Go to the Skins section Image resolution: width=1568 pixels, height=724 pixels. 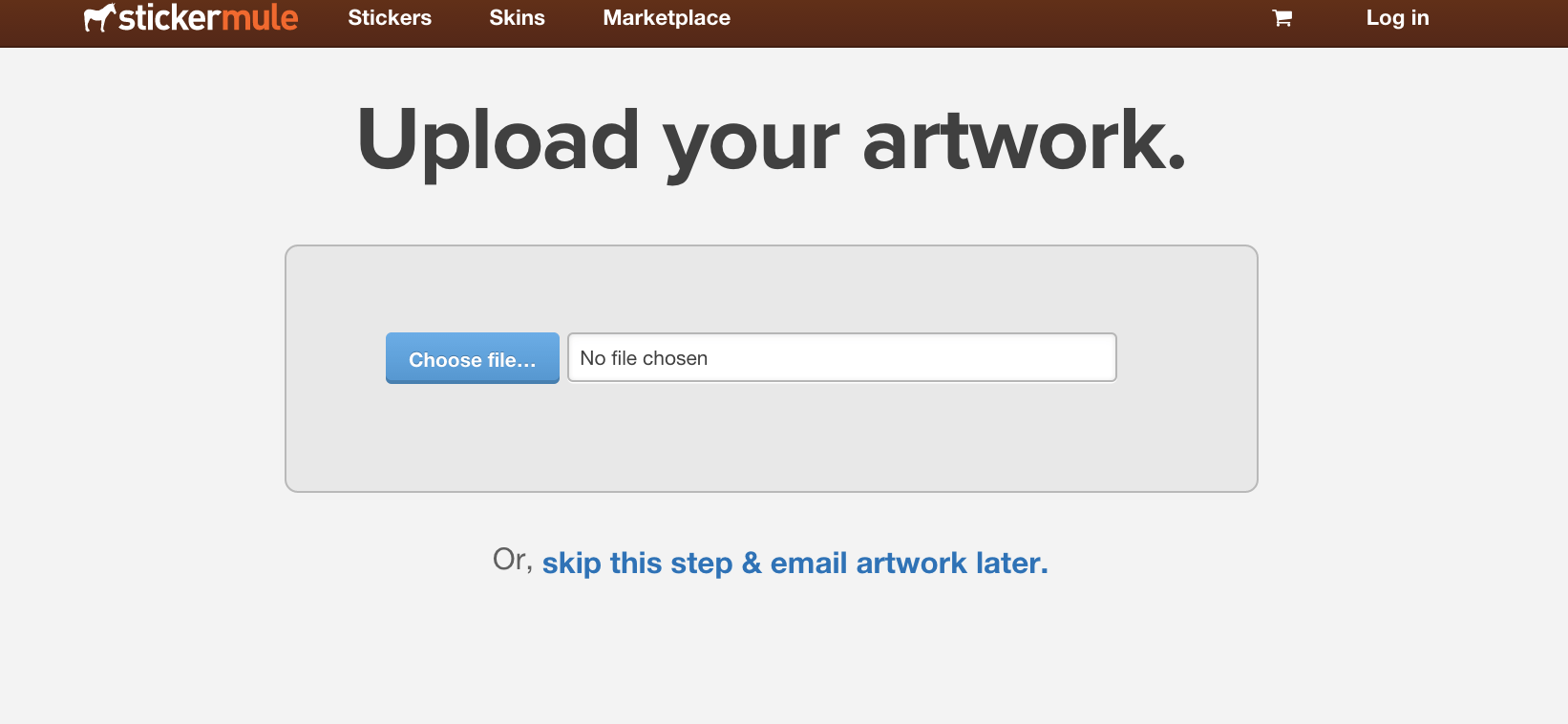517,18
